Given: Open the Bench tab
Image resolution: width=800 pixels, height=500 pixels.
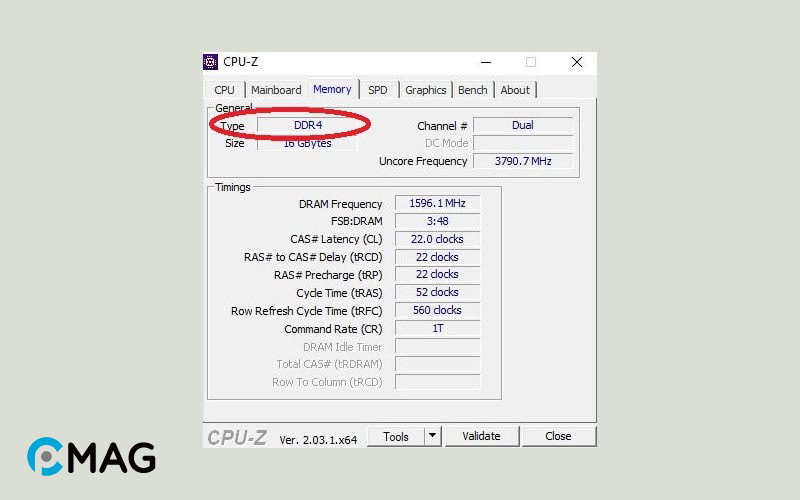Looking at the screenshot, I should [472, 90].
